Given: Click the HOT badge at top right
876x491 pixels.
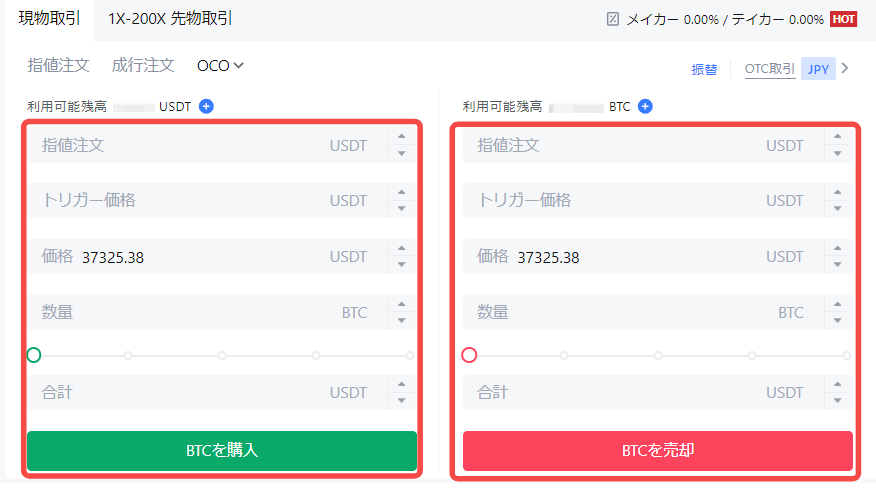Looking at the screenshot, I should (x=844, y=19).
